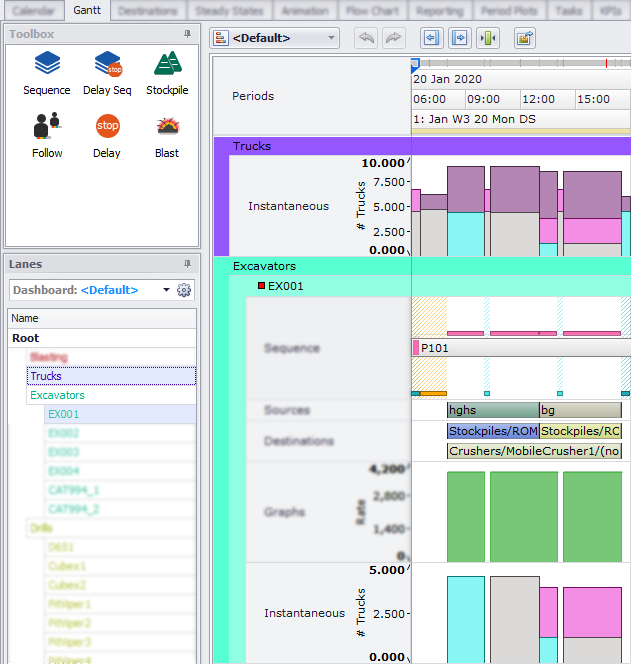Viewport: 631px width, 664px height.
Task: Click the undo arrow in toolbar
Action: pyautogui.click(x=366, y=38)
